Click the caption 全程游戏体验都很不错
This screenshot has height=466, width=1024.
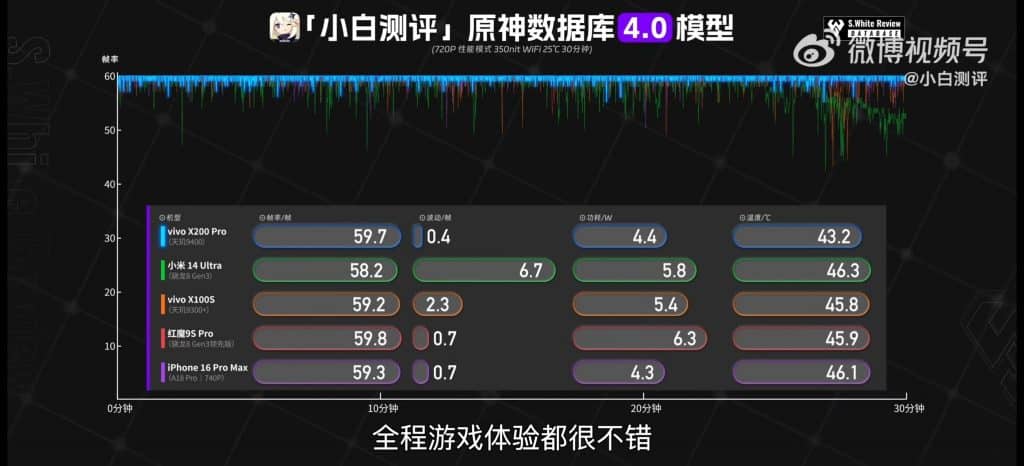point(512,438)
